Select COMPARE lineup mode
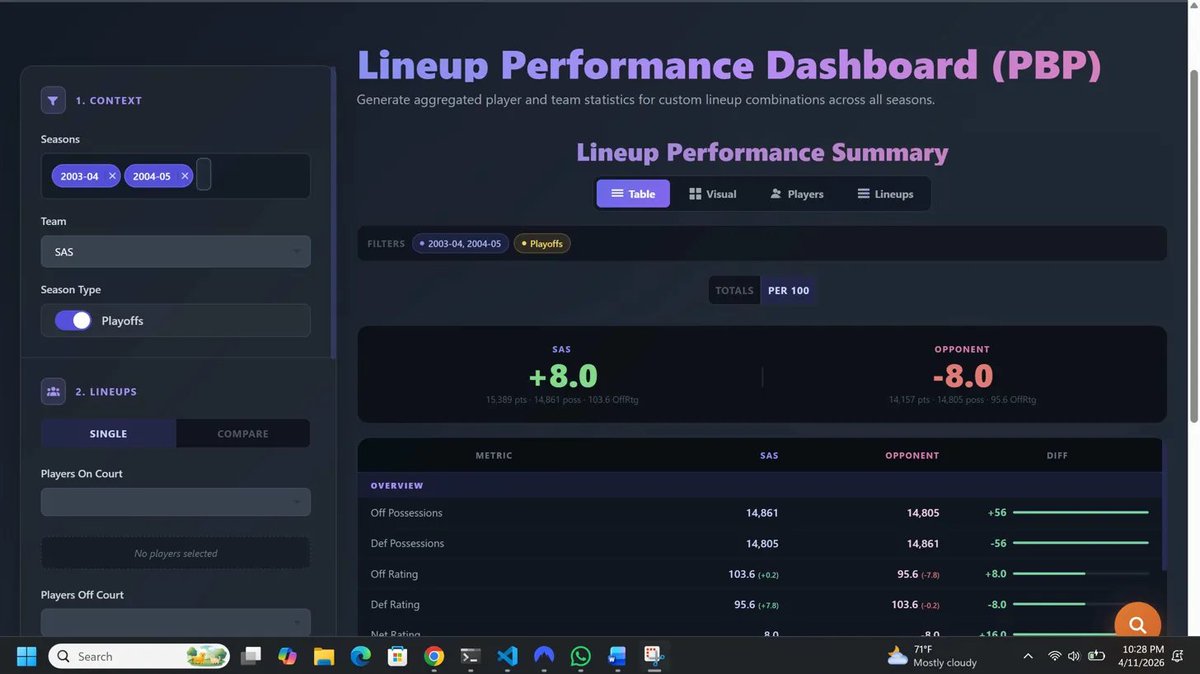Viewport: 1200px width, 674px height. (243, 433)
